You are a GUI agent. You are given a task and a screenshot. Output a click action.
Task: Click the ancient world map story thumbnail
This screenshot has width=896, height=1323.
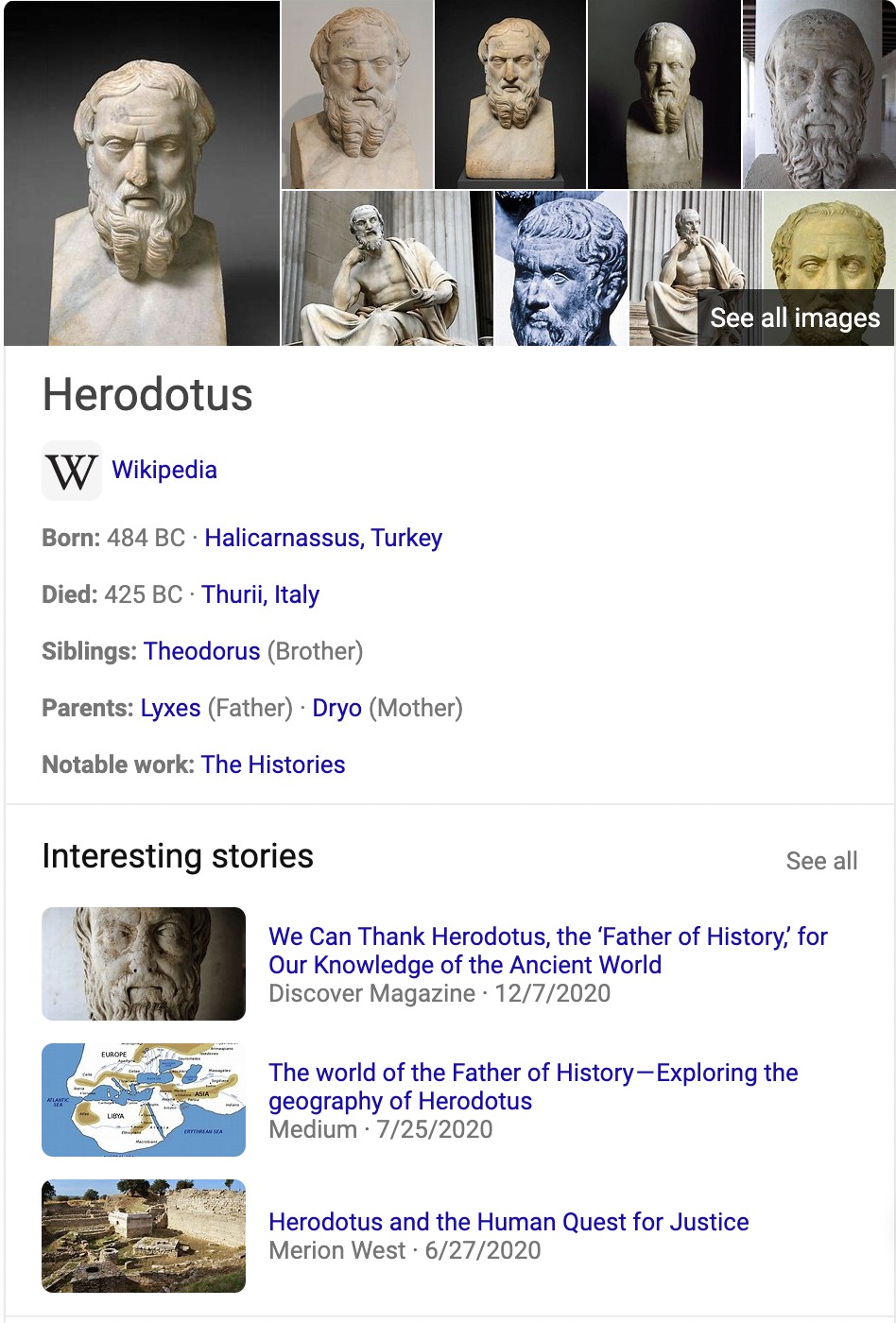[x=144, y=1100]
